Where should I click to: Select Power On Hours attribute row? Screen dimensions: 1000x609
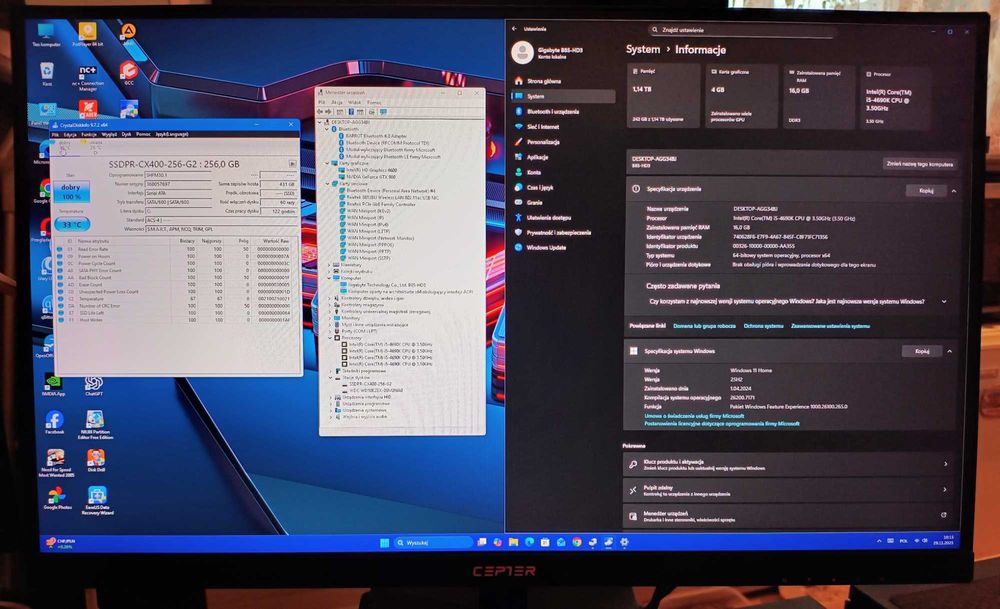(175, 256)
